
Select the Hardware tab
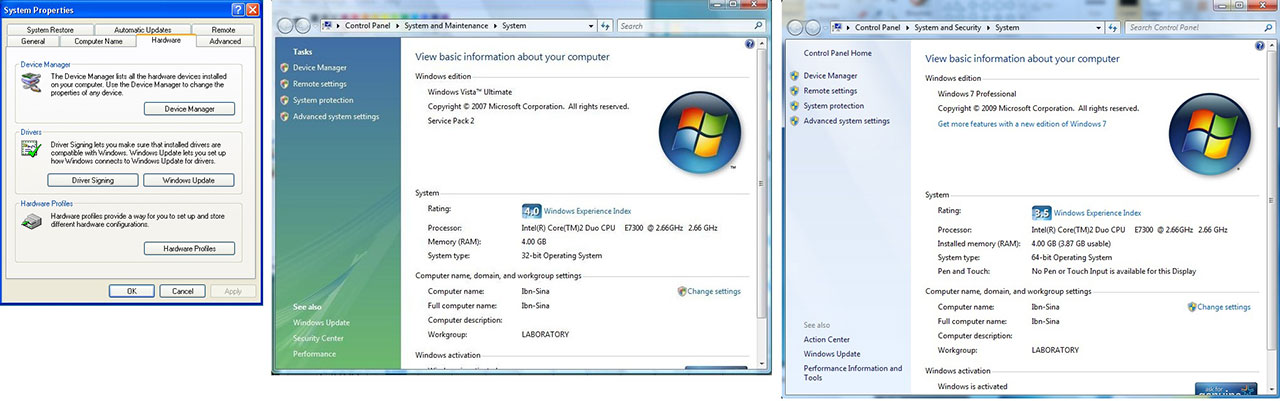click(167, 40)
